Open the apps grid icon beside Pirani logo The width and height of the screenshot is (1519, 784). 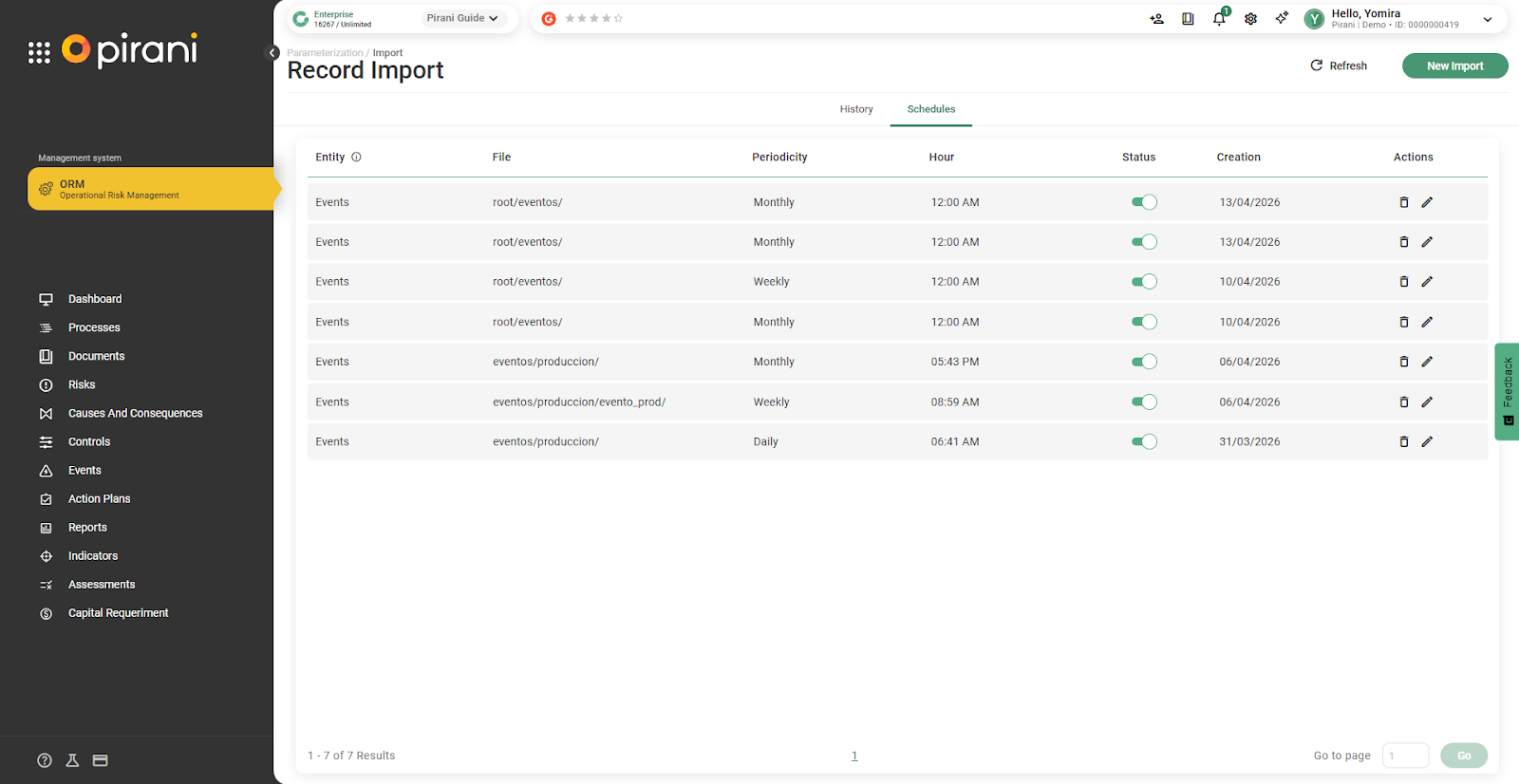point(39,53)
